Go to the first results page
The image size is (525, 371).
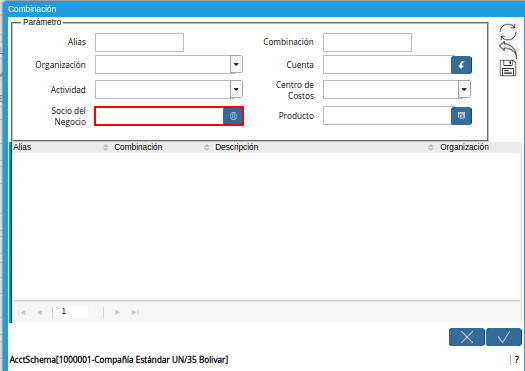[x=22, y=312]
